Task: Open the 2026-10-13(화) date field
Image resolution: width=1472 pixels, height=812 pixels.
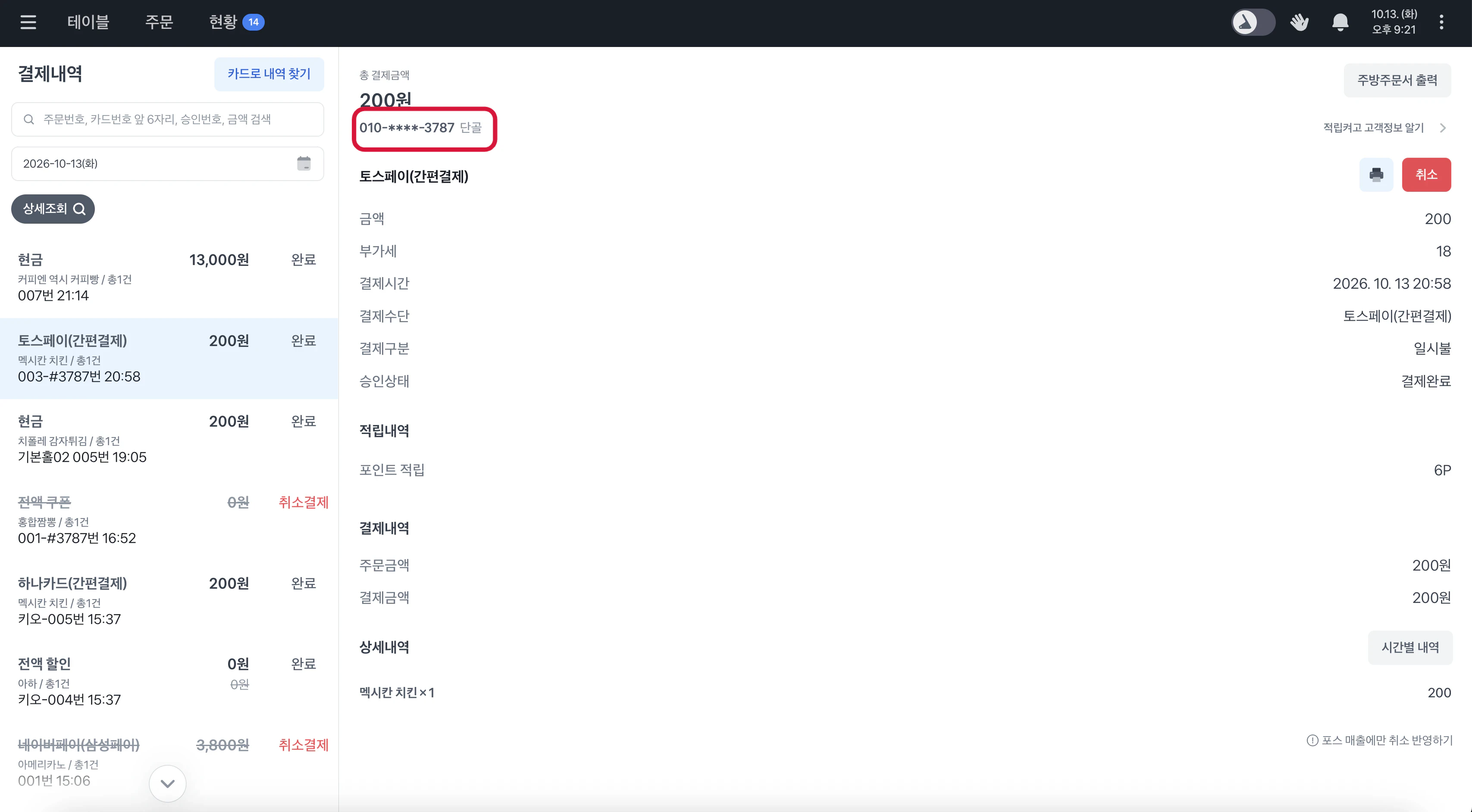Action: pos(167,163)
